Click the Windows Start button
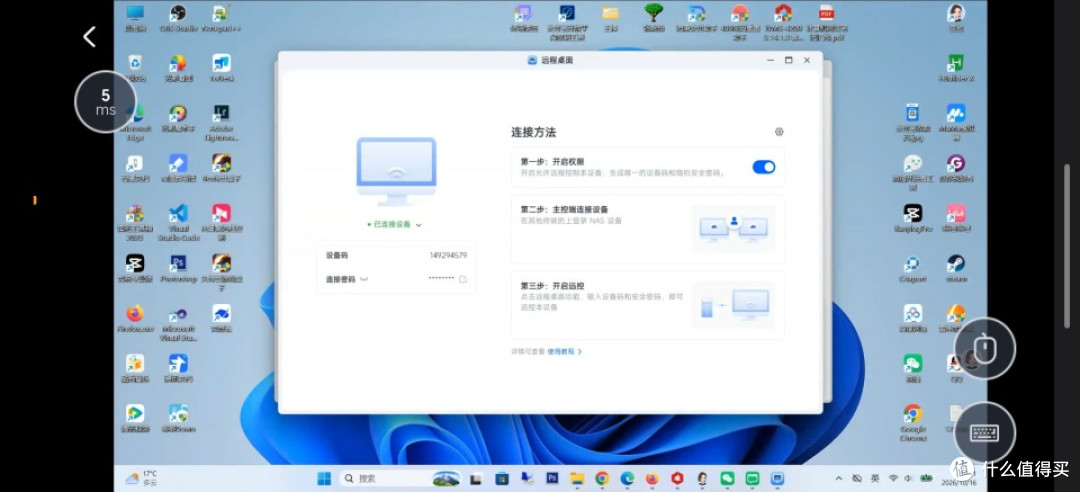 point(323,478)
